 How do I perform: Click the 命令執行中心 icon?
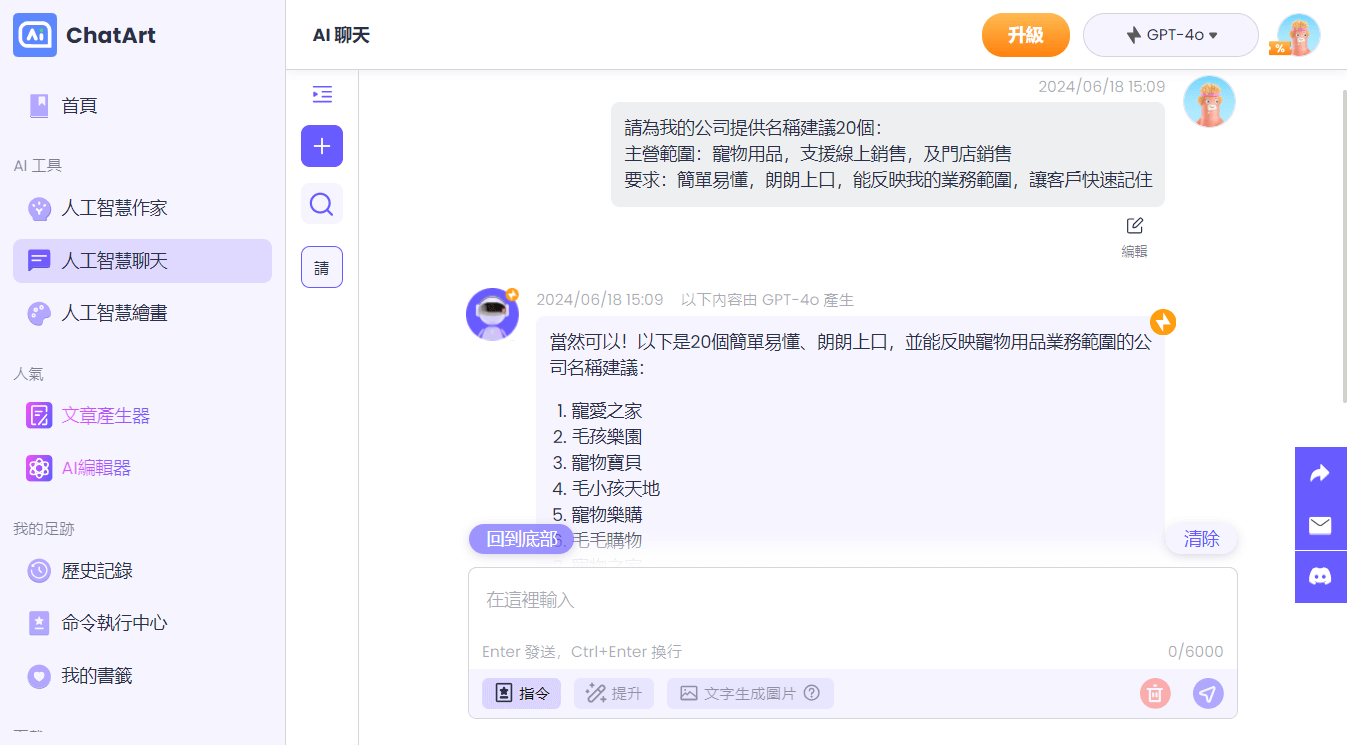39,623
